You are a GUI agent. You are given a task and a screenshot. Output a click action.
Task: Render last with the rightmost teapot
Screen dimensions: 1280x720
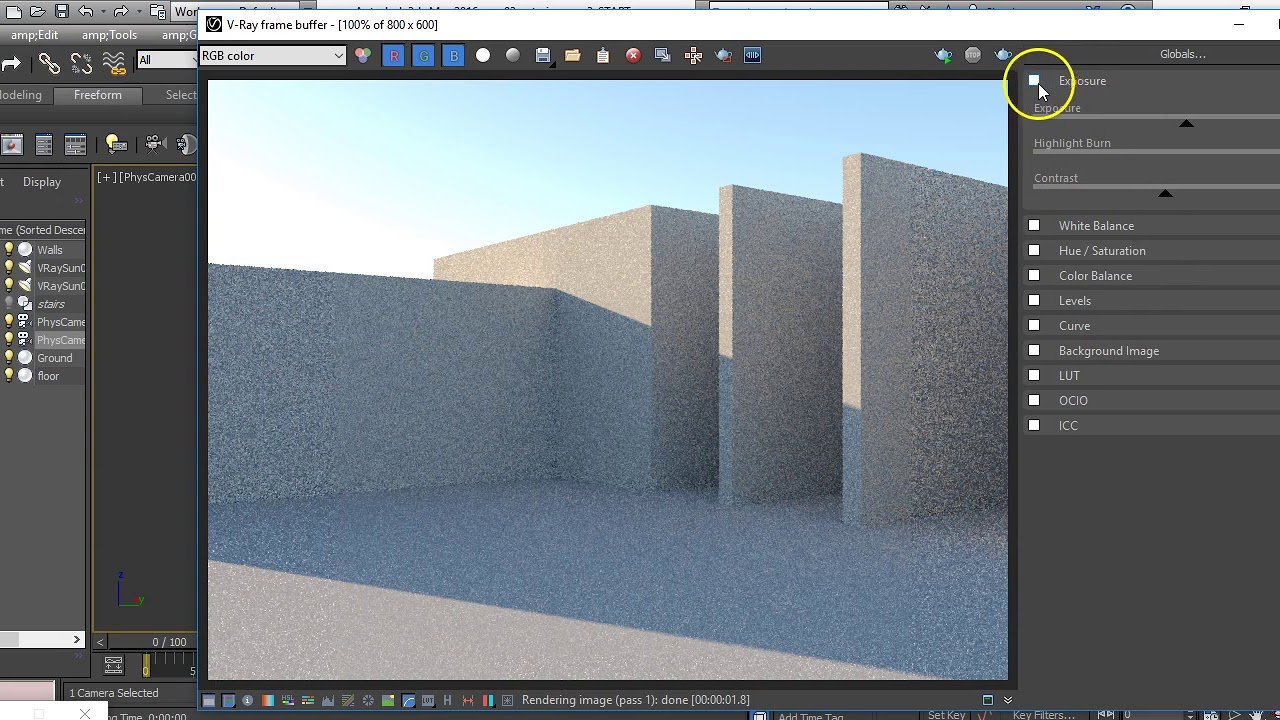point(1003,56)
